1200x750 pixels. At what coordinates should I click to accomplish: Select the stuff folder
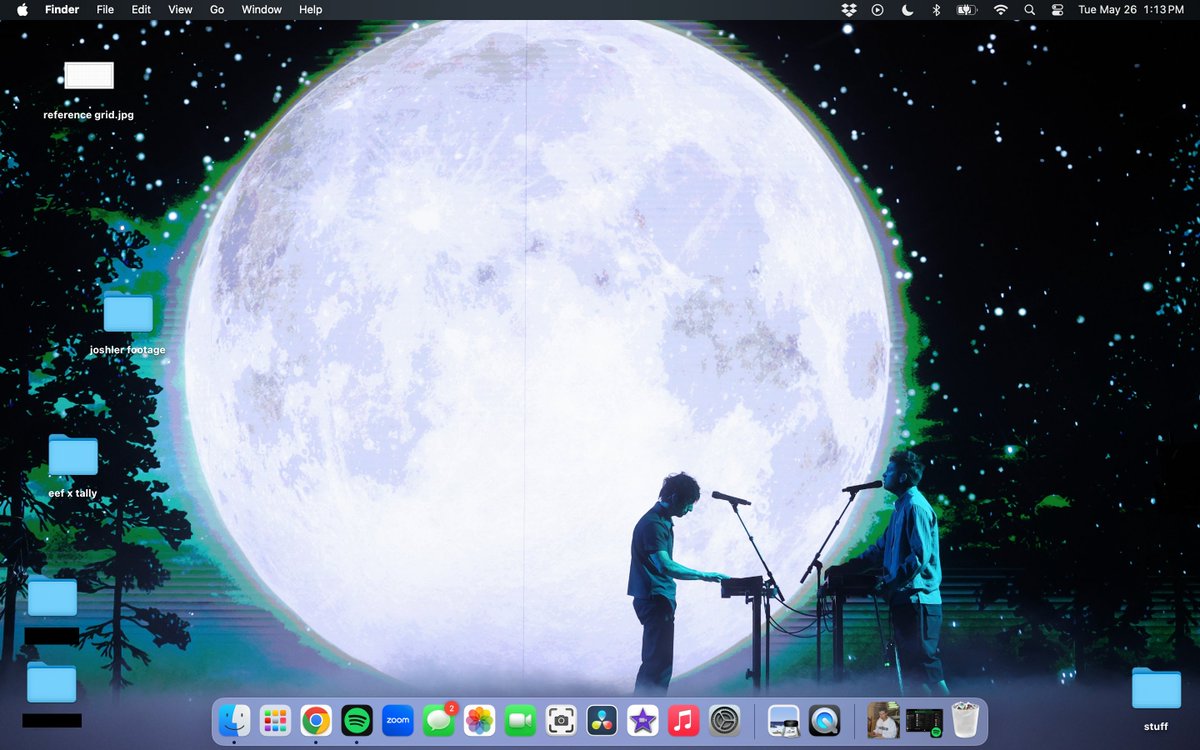[1156, 689]
